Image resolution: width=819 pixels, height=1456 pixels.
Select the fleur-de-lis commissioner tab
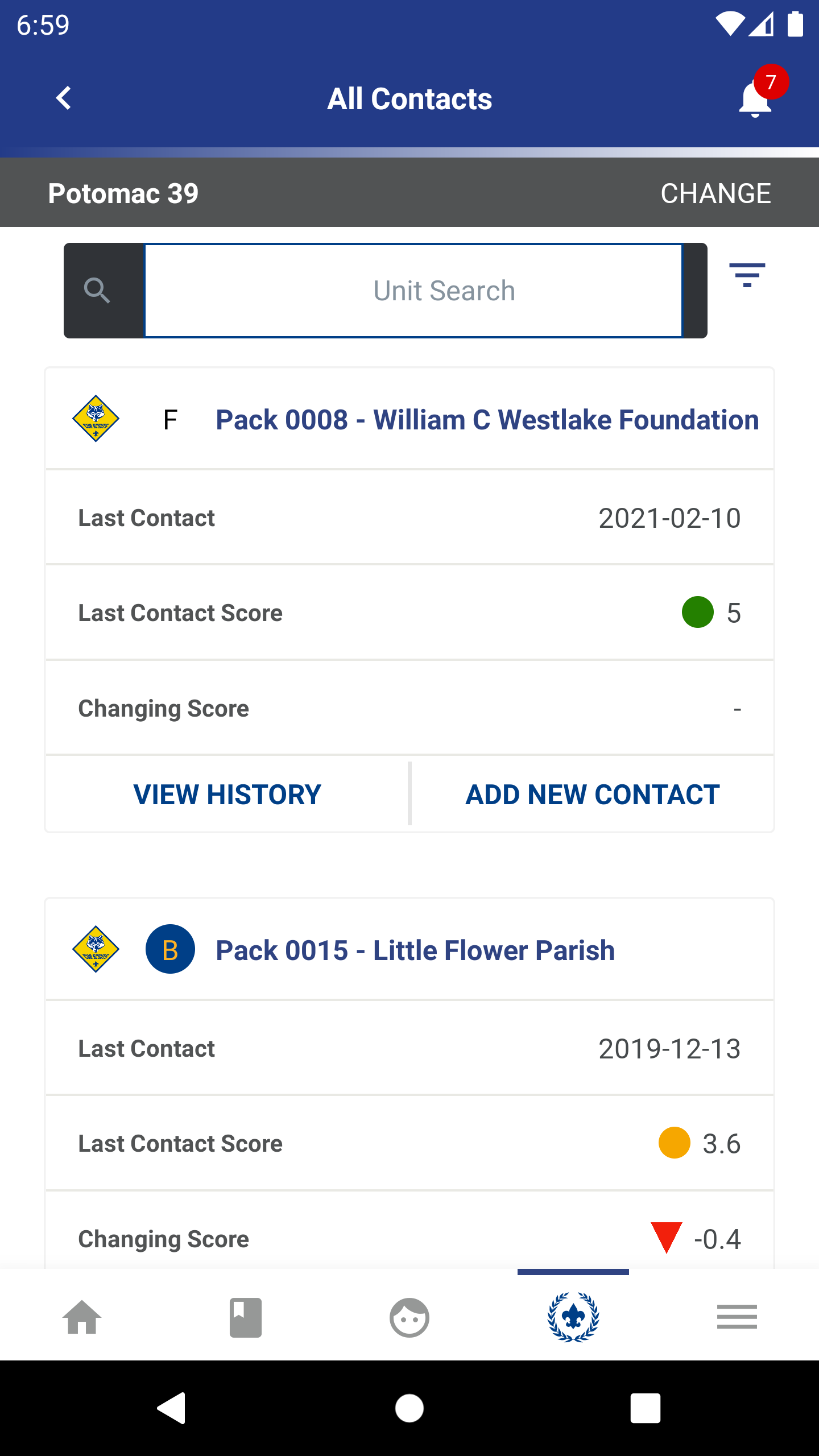coord(573,1317)
